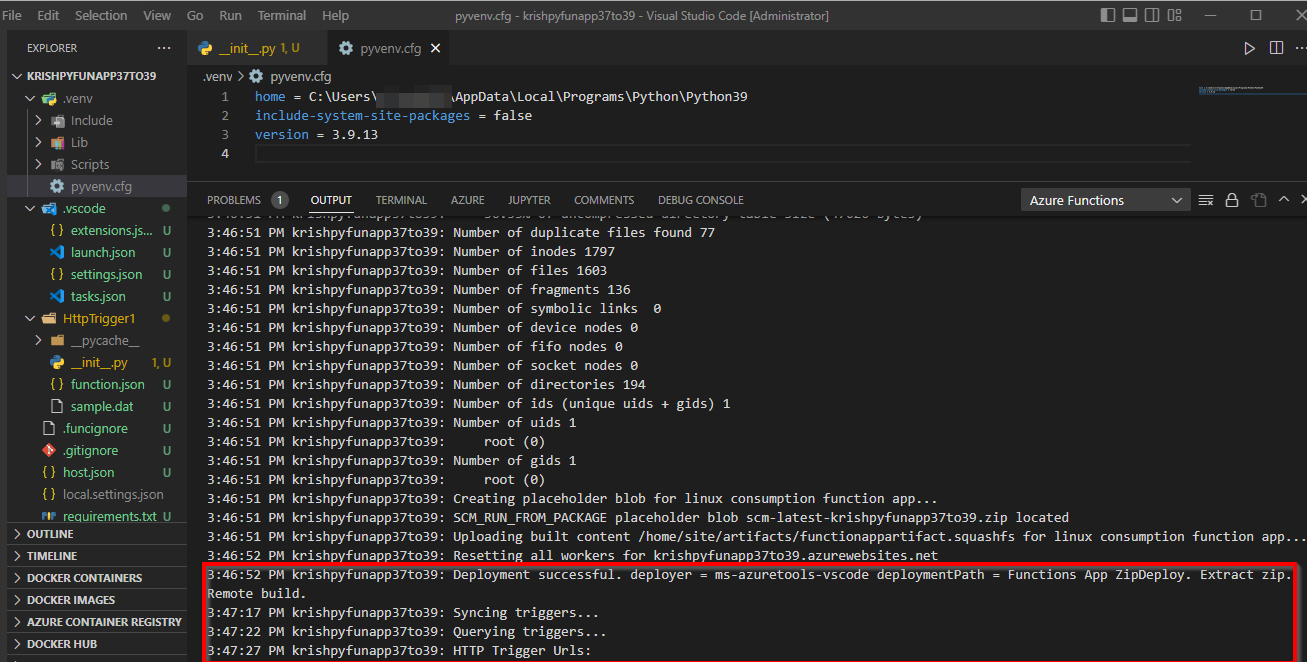Select pyvenv.cfg gear icon in explorer
Image resolution: width=1307 pixels, height=662 pixels.
(57, 186)
